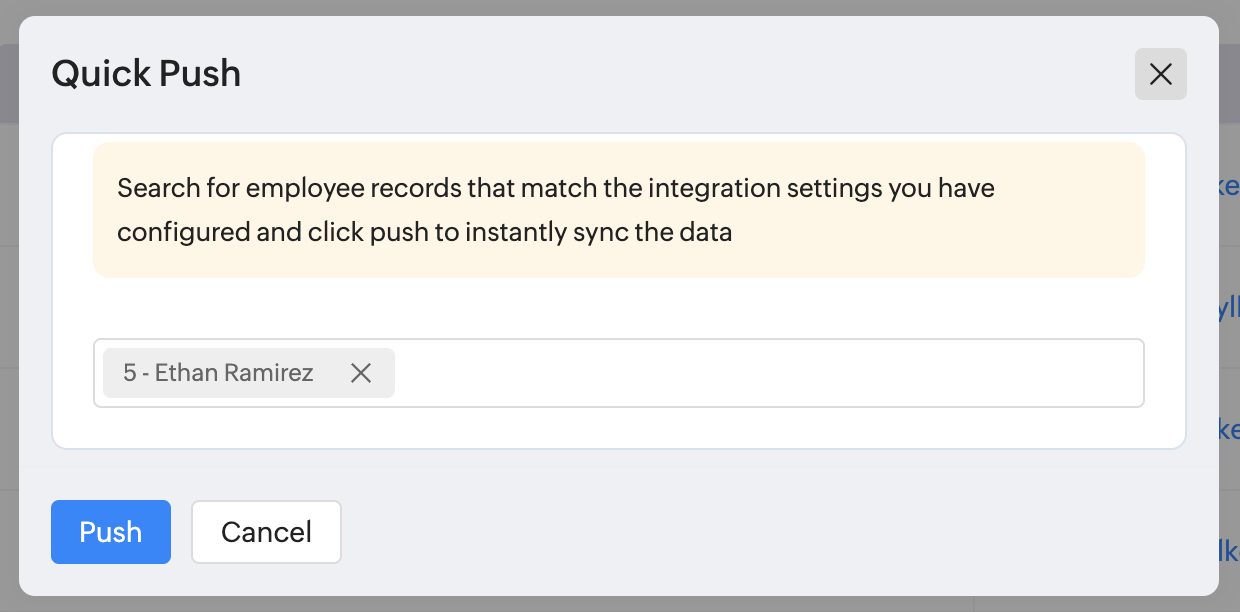Click the 'configured and click push' text line
The height and width of the screenshot is (612, 1240).
pos(424,232)
